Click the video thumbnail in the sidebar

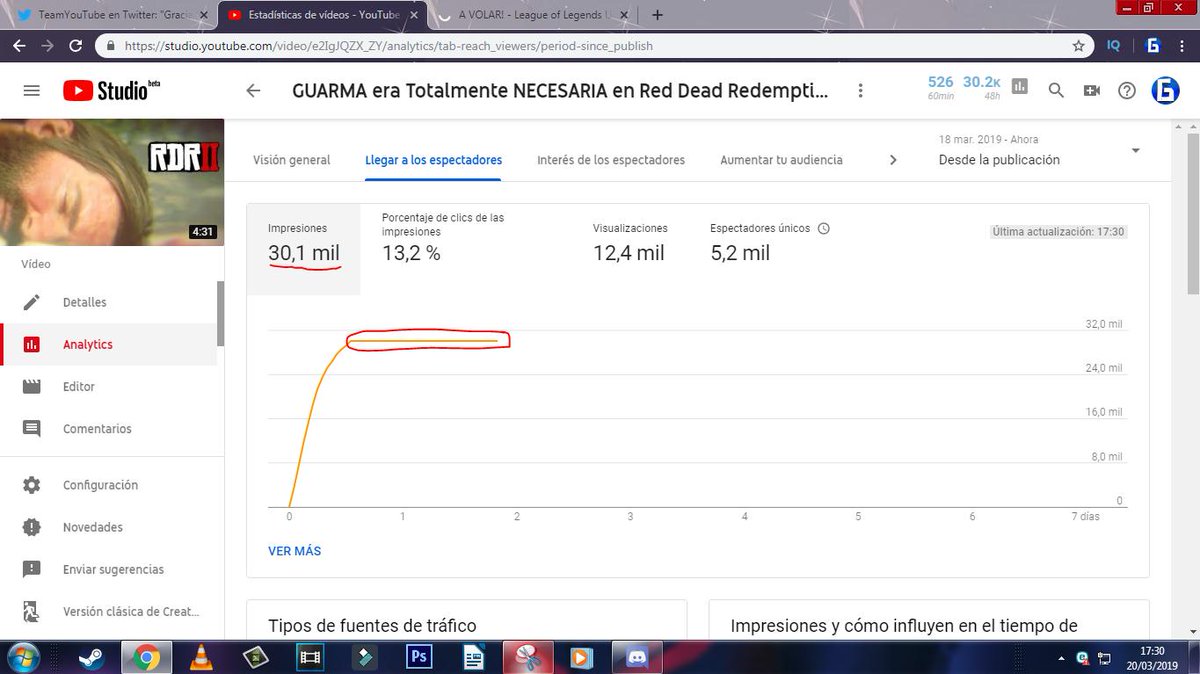(x=112, y=182)
